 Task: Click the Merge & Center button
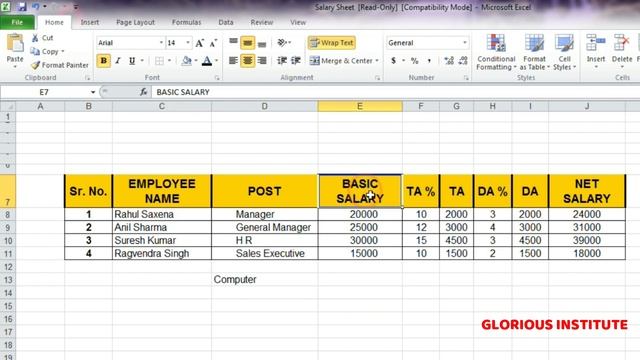pos(341,61)
